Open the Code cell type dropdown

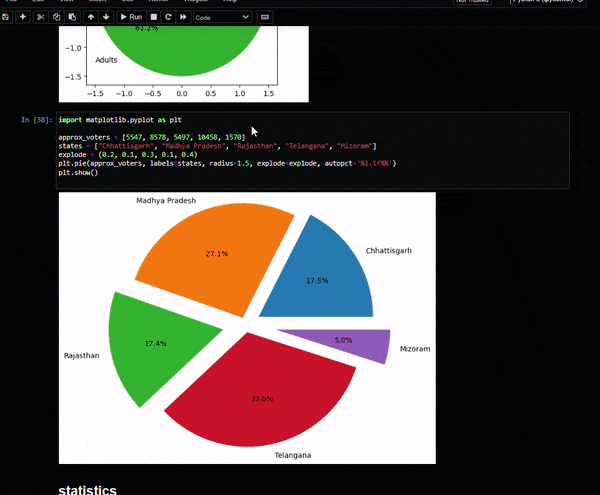221,17
